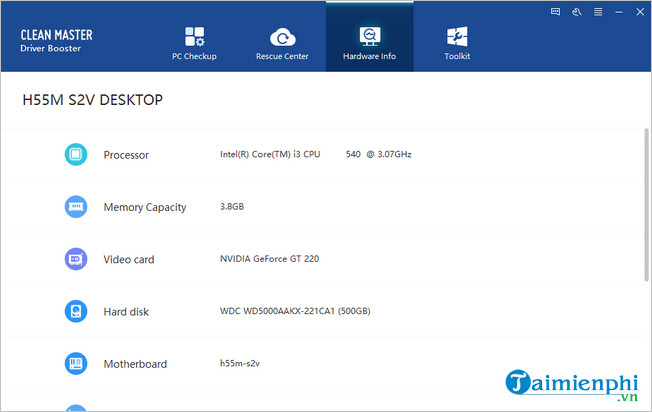Open the Toolkit tab
Image resolution: width=652 pixels, height=412 pixels.
click(457, 42)
